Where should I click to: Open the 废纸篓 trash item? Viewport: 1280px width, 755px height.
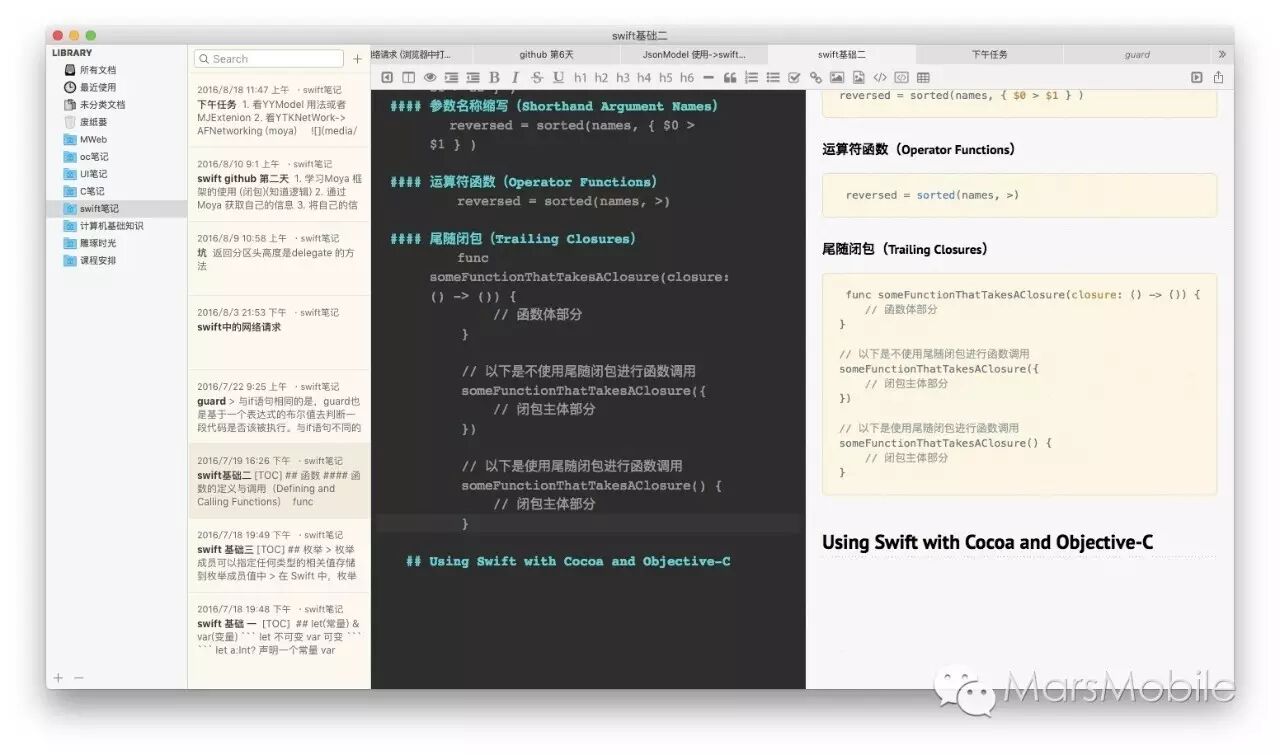[116, 122]
